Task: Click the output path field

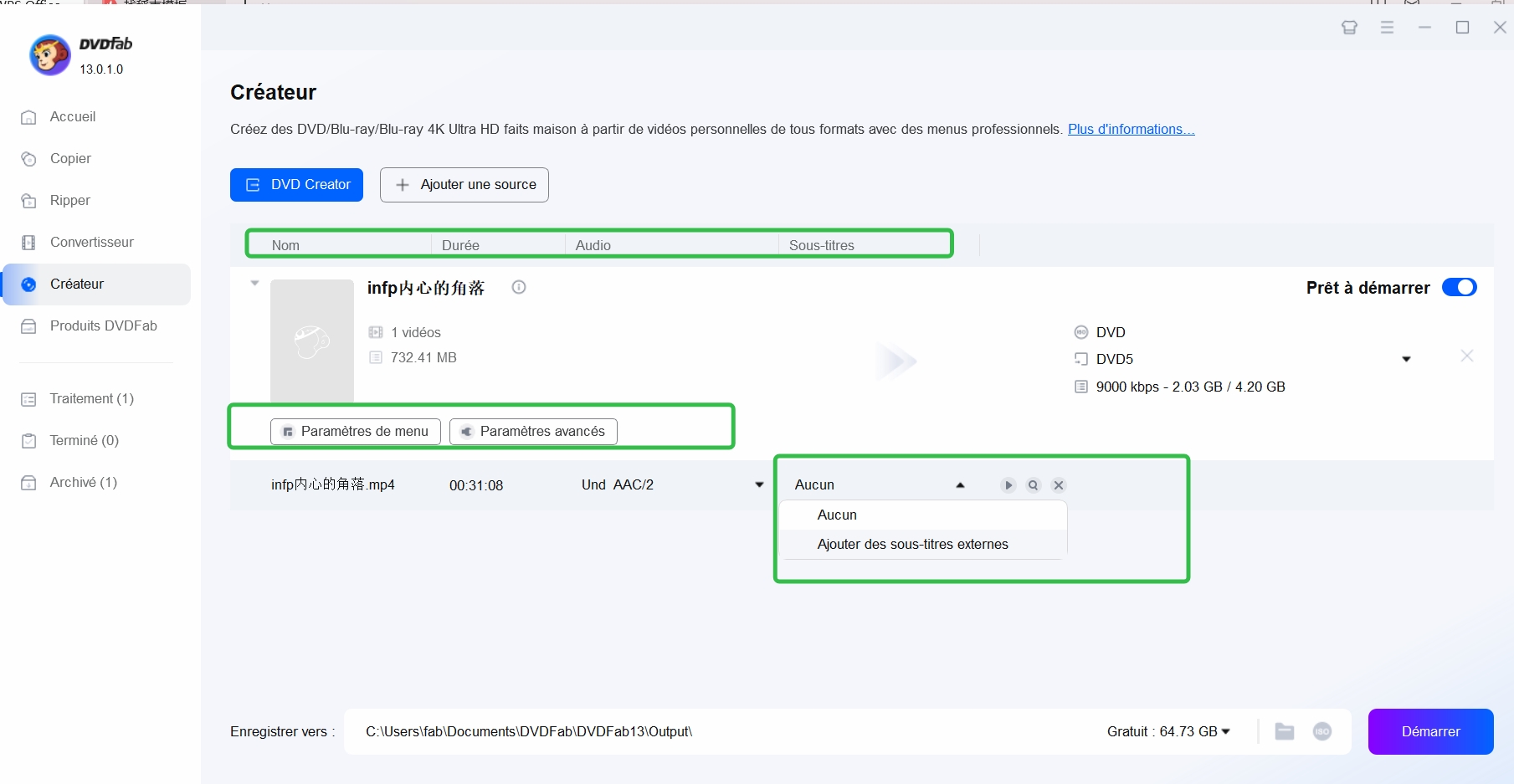Action: coord(720,732)
